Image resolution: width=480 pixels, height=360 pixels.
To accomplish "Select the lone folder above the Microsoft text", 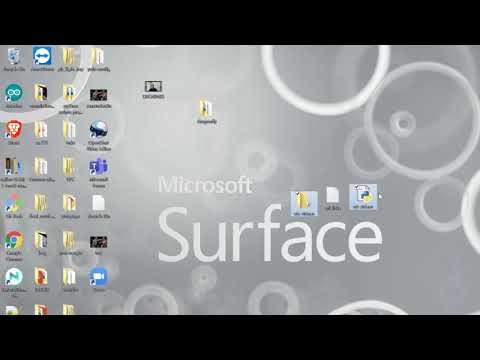I will pos(207,111).
